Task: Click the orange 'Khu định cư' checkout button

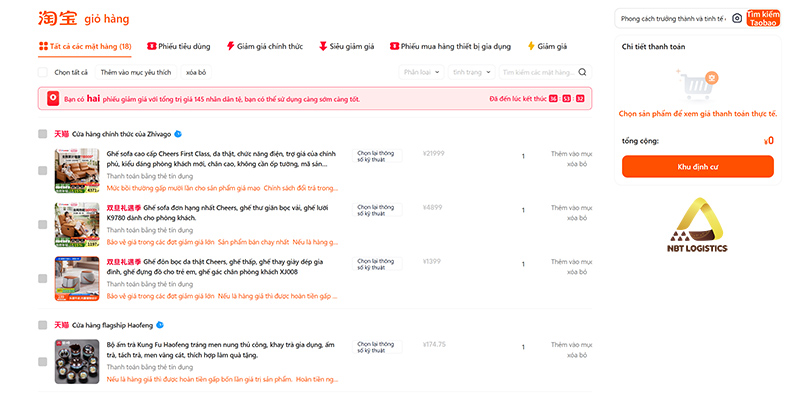Action: (x=697, y=167)
